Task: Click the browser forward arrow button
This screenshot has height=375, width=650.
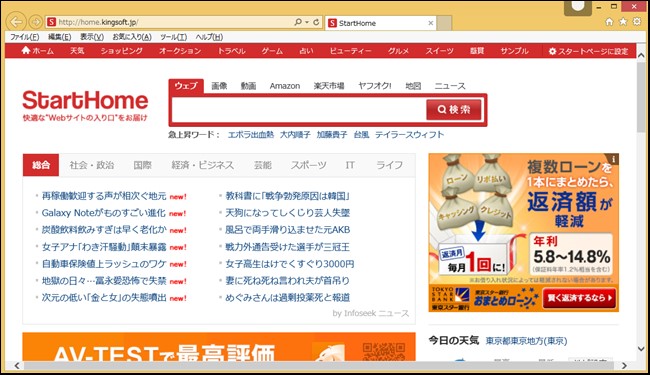Action: [36, 22]
